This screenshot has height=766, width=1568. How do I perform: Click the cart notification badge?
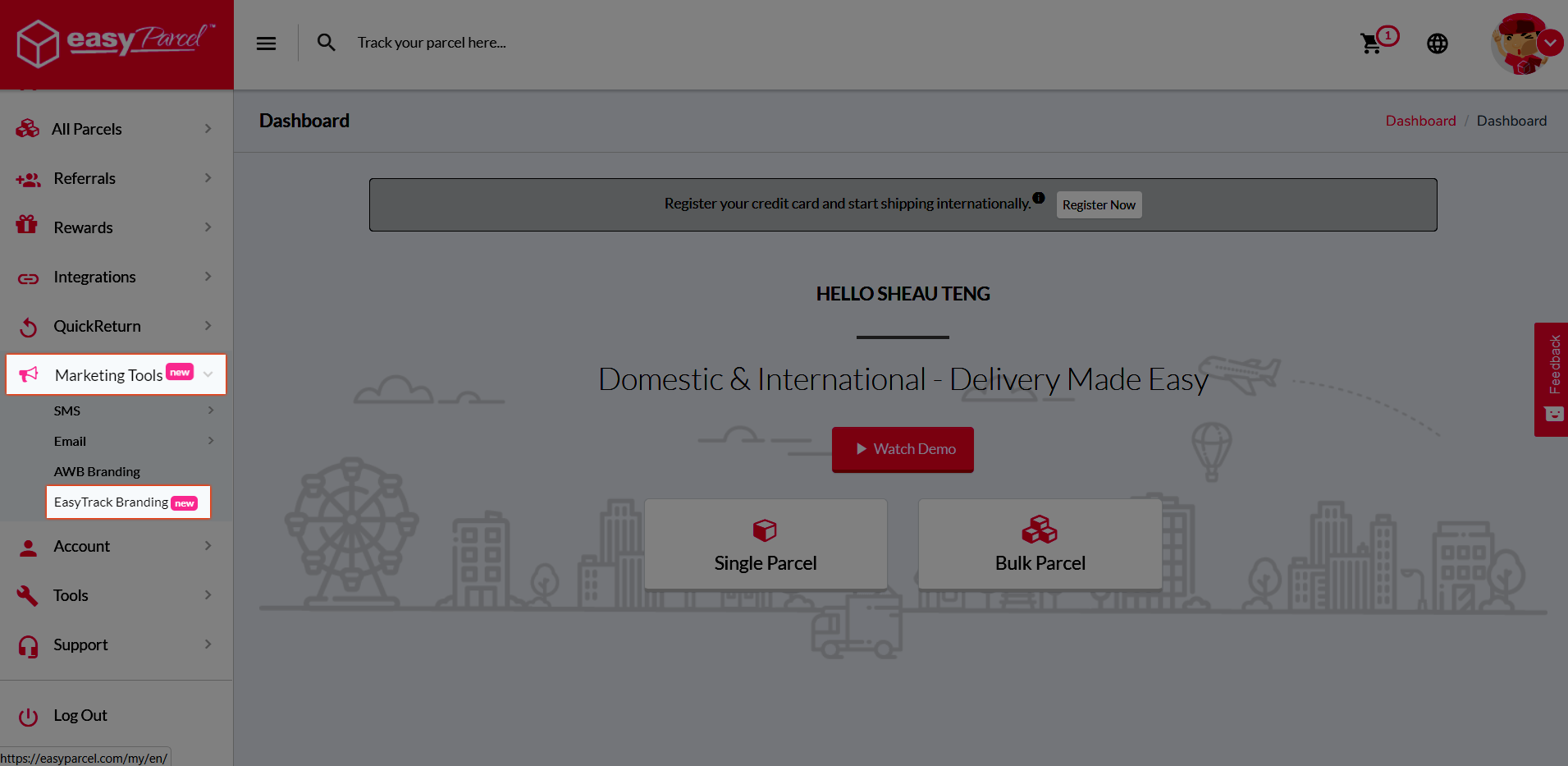[x=1387, y=36]
